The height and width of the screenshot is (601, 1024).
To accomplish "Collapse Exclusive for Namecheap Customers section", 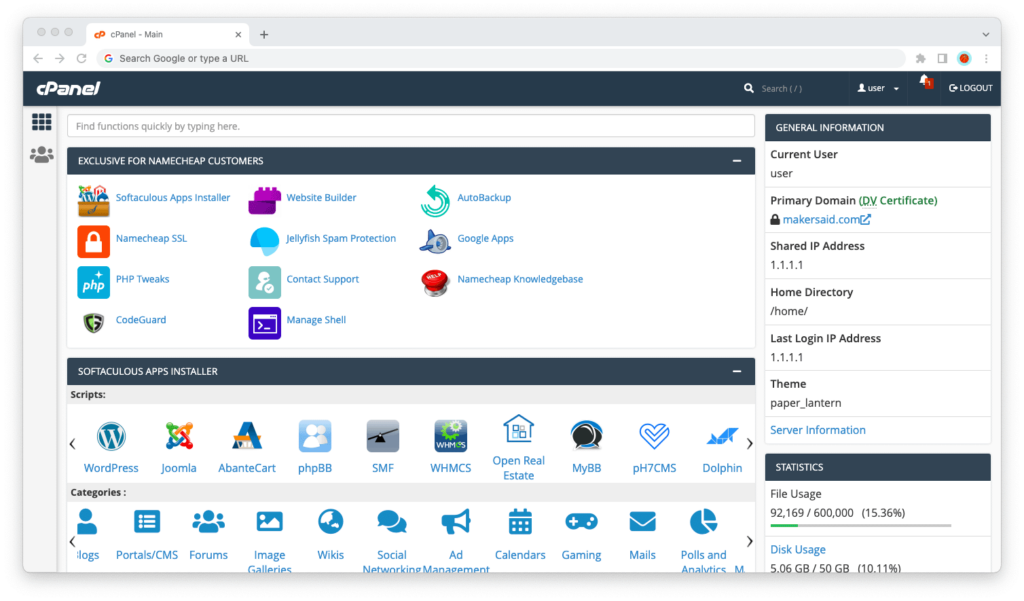I will coord(737,161).
